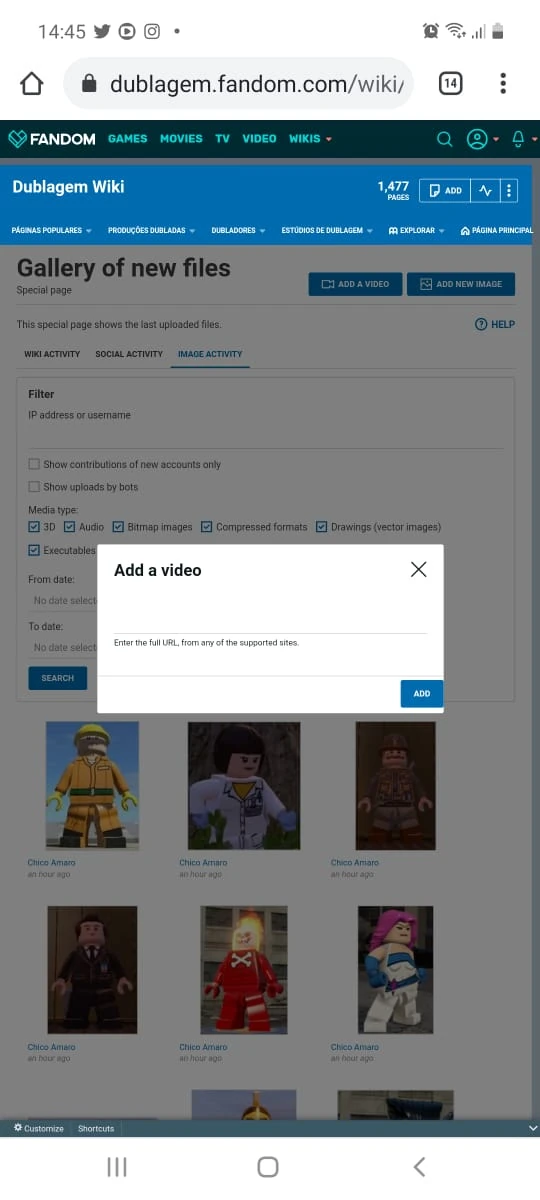Click the wiki activity pulse icon
This screenshot has height=1200, width=540.
pyautogui.click(x=485, y=190)
